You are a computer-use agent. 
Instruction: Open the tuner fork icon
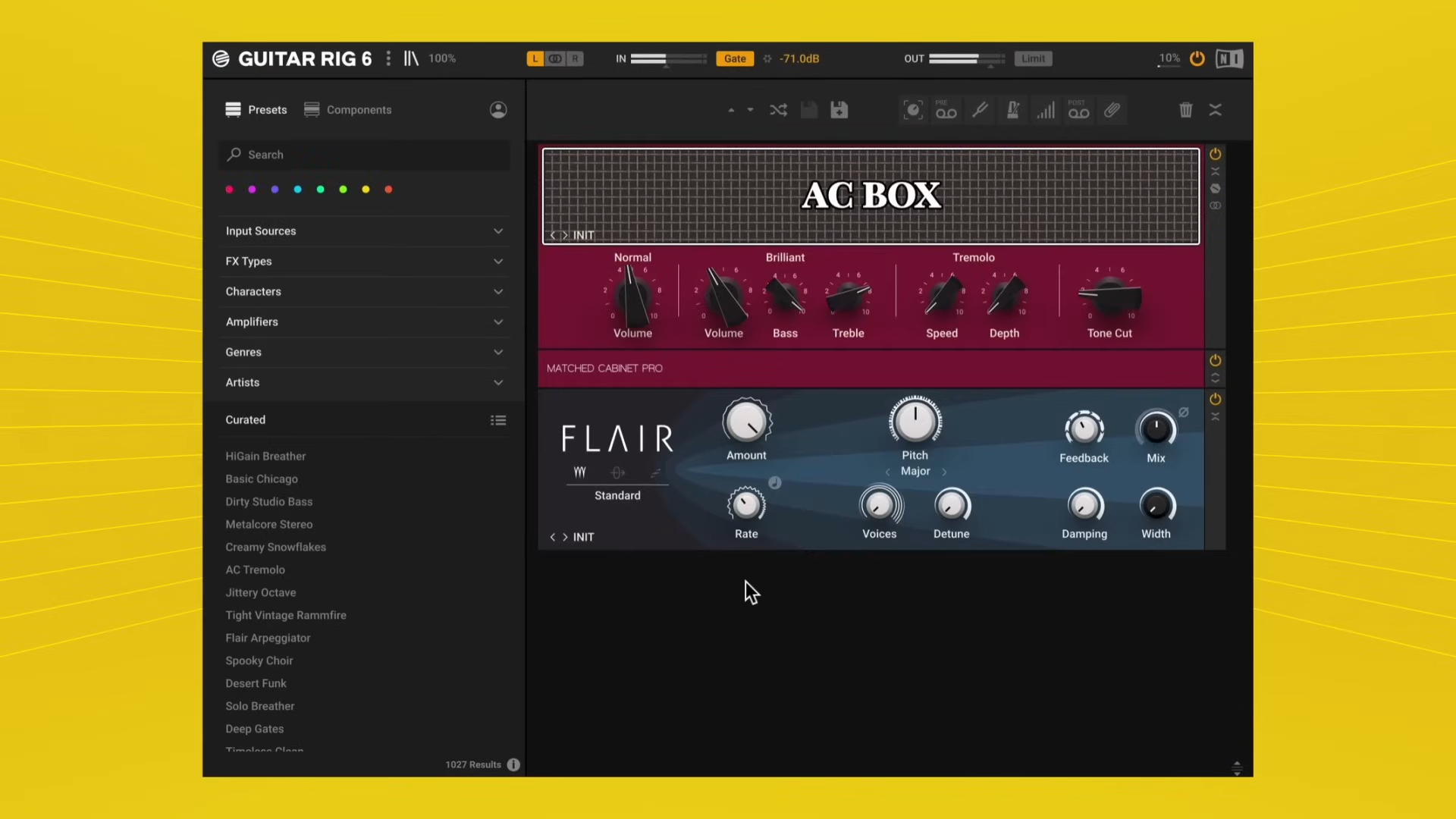pos(980,110)
